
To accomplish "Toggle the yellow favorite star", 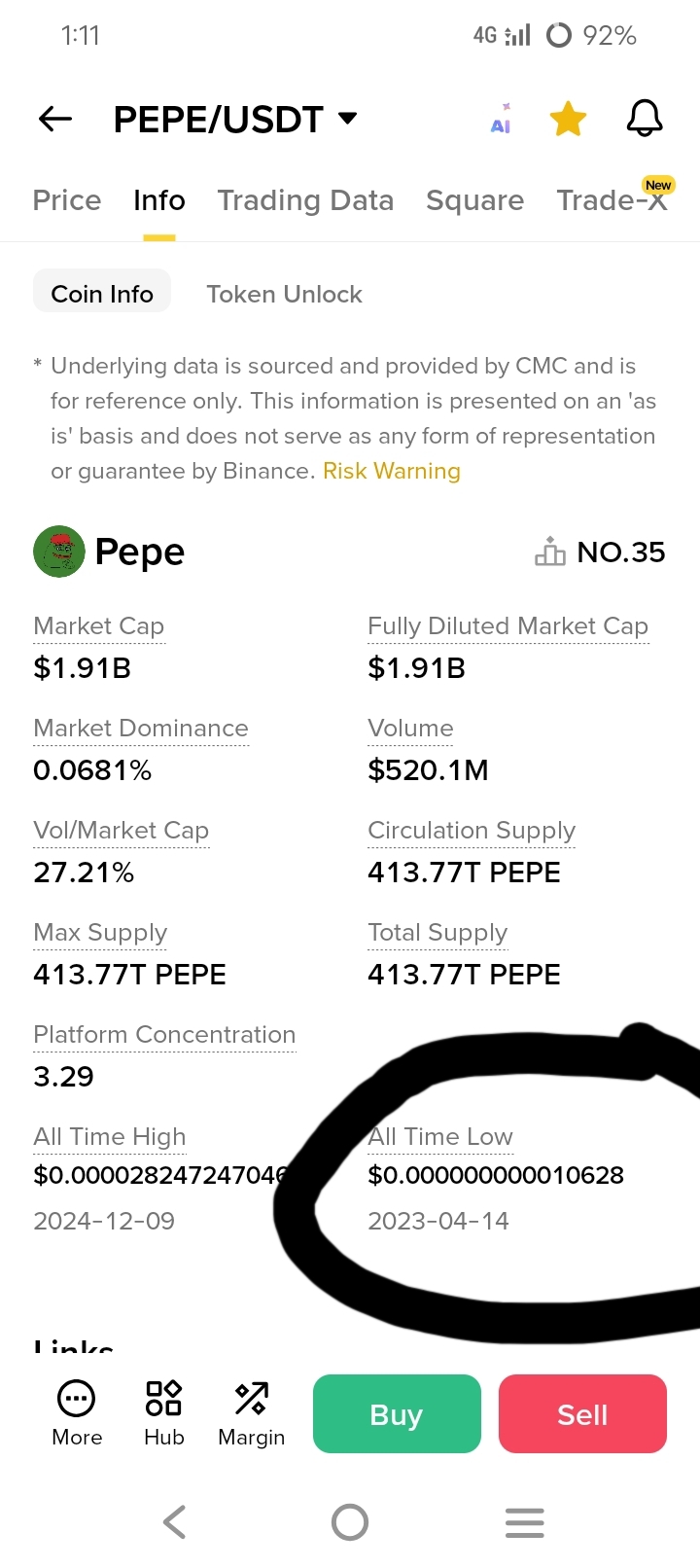I will pyautogui.click(x=568, y=119).
